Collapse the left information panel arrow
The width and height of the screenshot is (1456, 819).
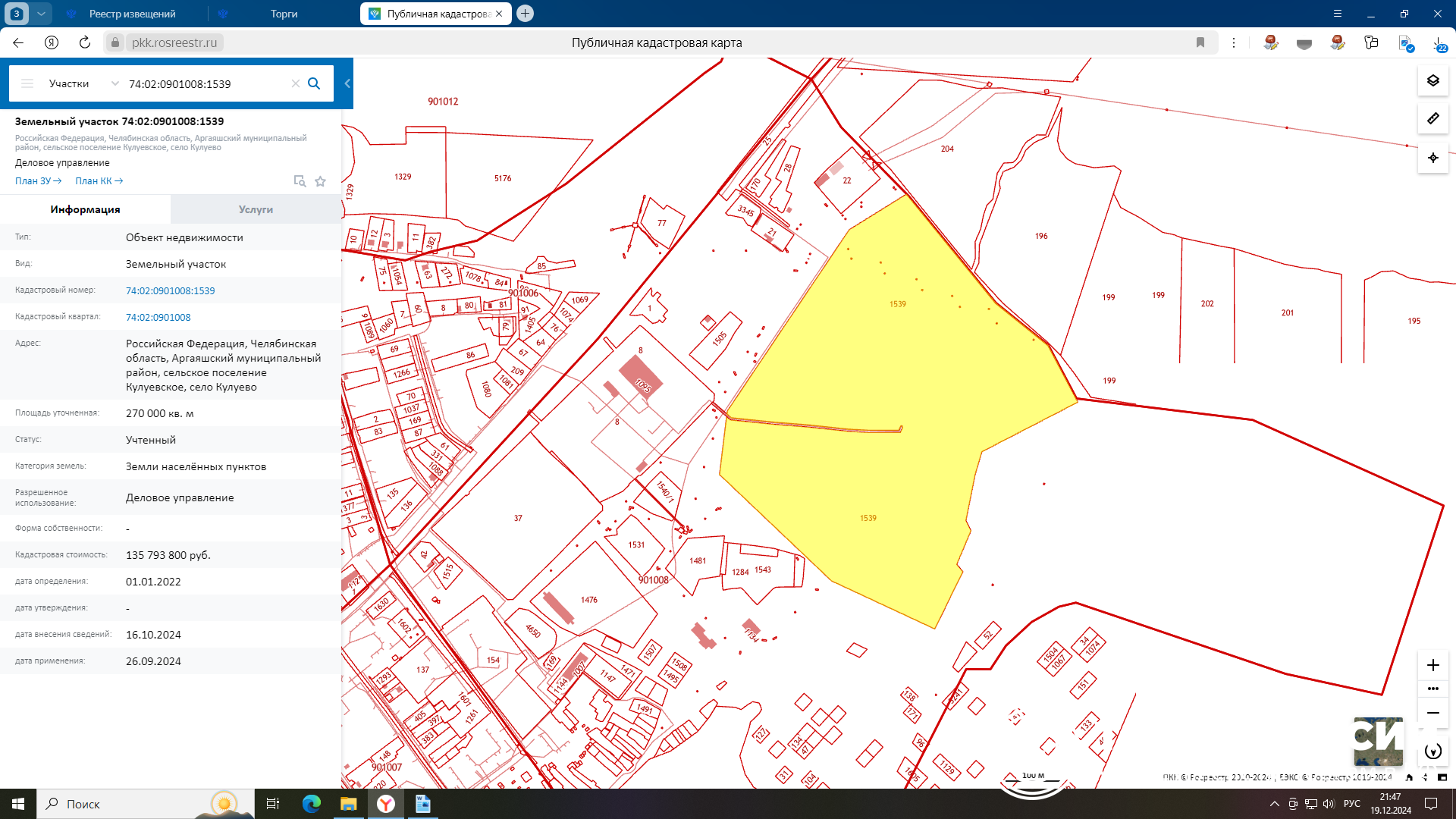pyautogui.click(x=347, y=83)
